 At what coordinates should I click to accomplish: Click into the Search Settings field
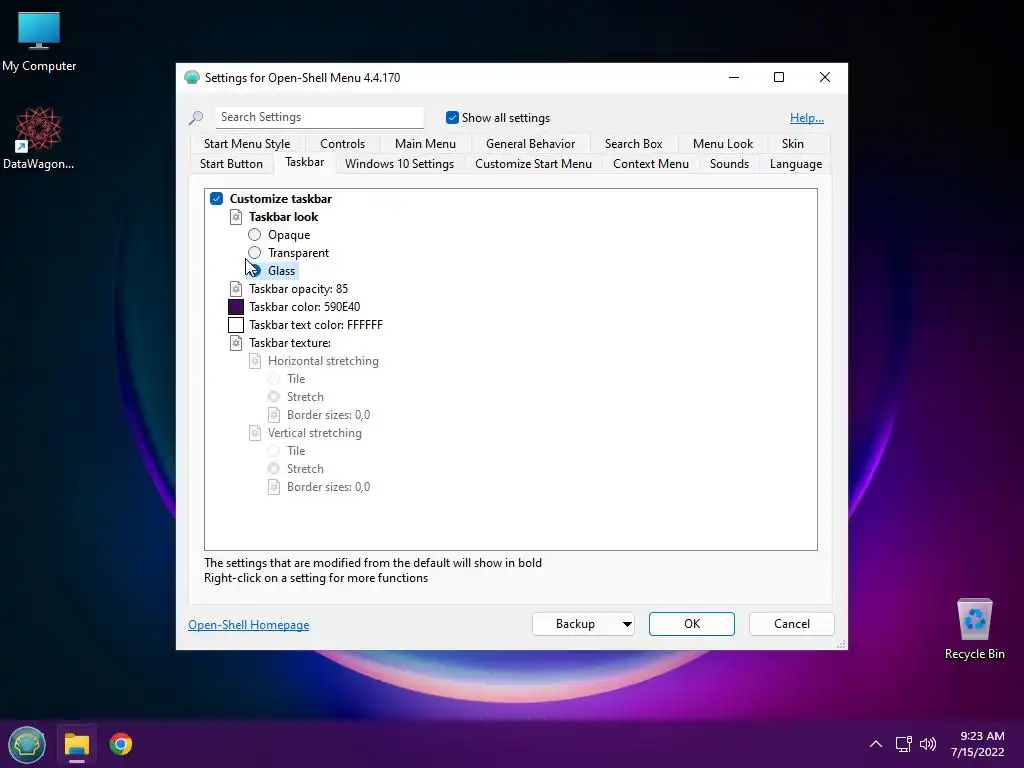coord(320,117)
